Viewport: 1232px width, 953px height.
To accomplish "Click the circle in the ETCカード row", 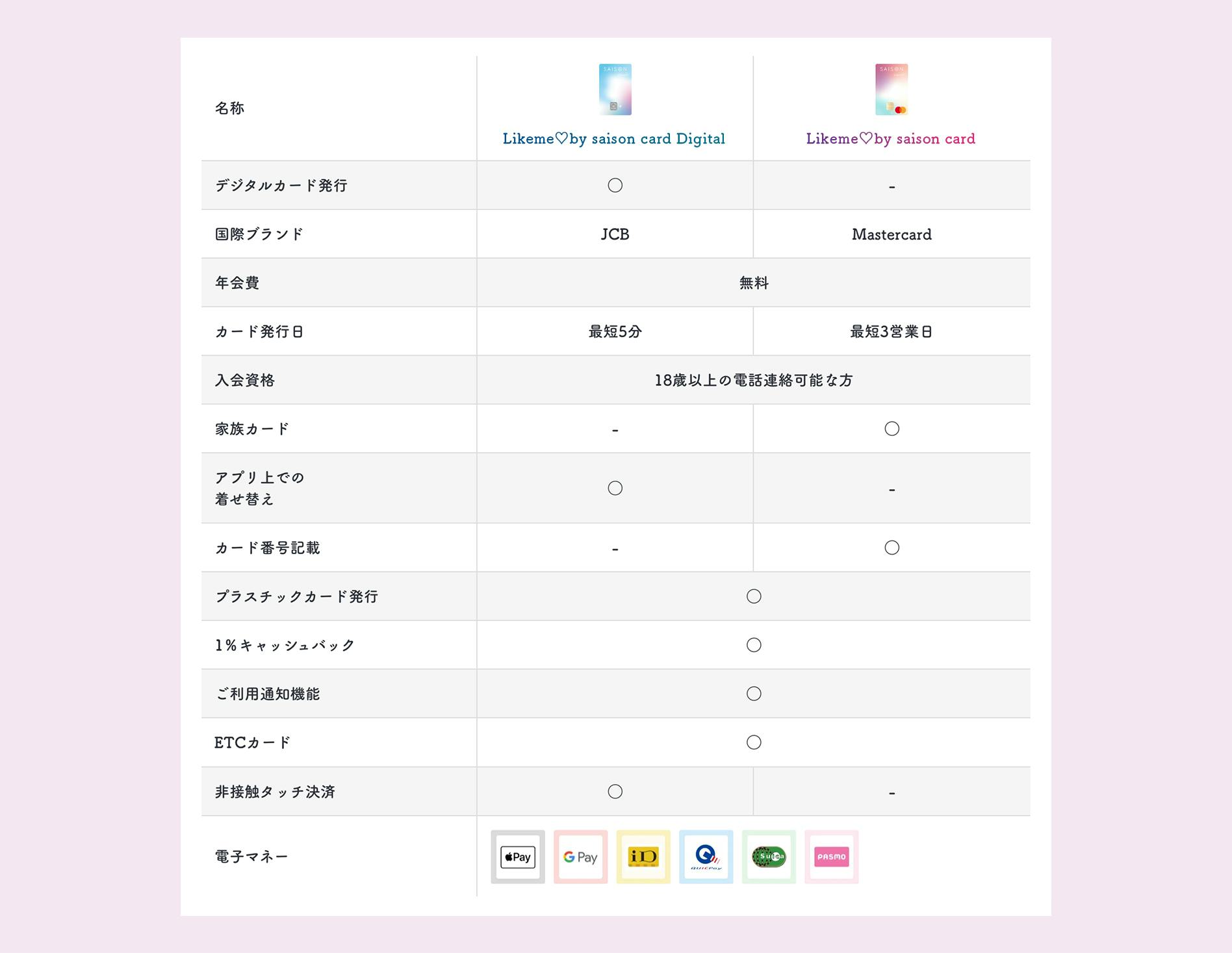I will pyautogui.click(x=754, y=743).
